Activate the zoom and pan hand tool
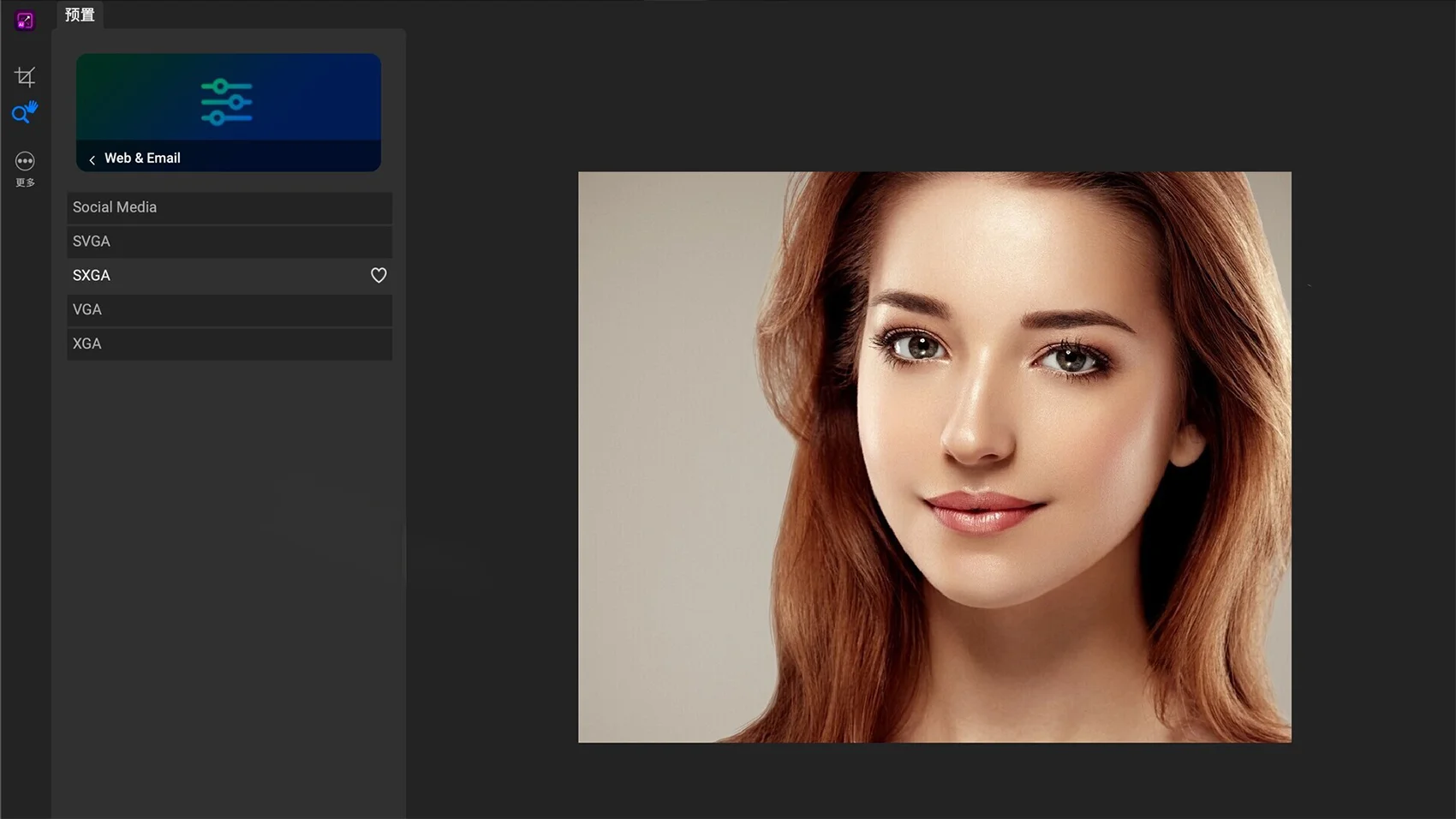Screen dimensions: 1456x819 pyautogui.click(x=25, y=112)
